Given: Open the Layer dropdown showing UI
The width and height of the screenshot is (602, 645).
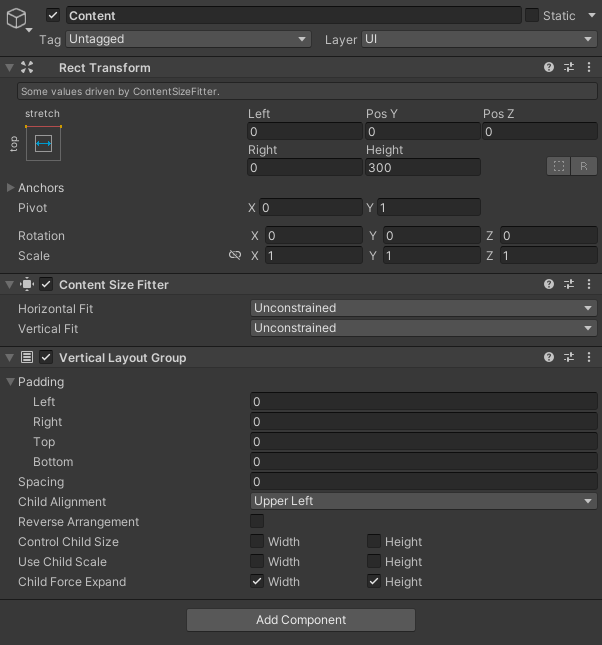Looking at the screenshot, I should click(x=479, y=39).
